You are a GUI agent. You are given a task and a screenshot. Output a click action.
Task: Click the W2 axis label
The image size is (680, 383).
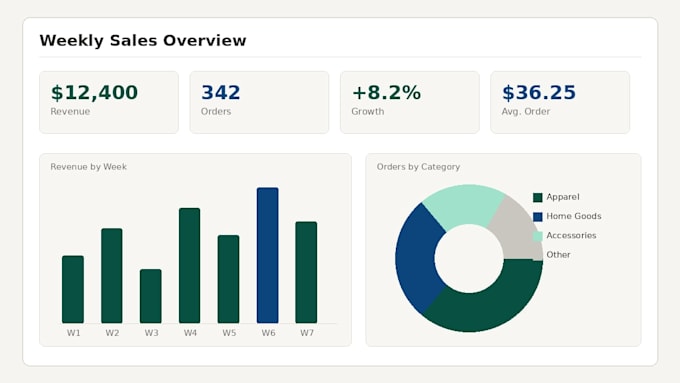[x=112, y=333]
